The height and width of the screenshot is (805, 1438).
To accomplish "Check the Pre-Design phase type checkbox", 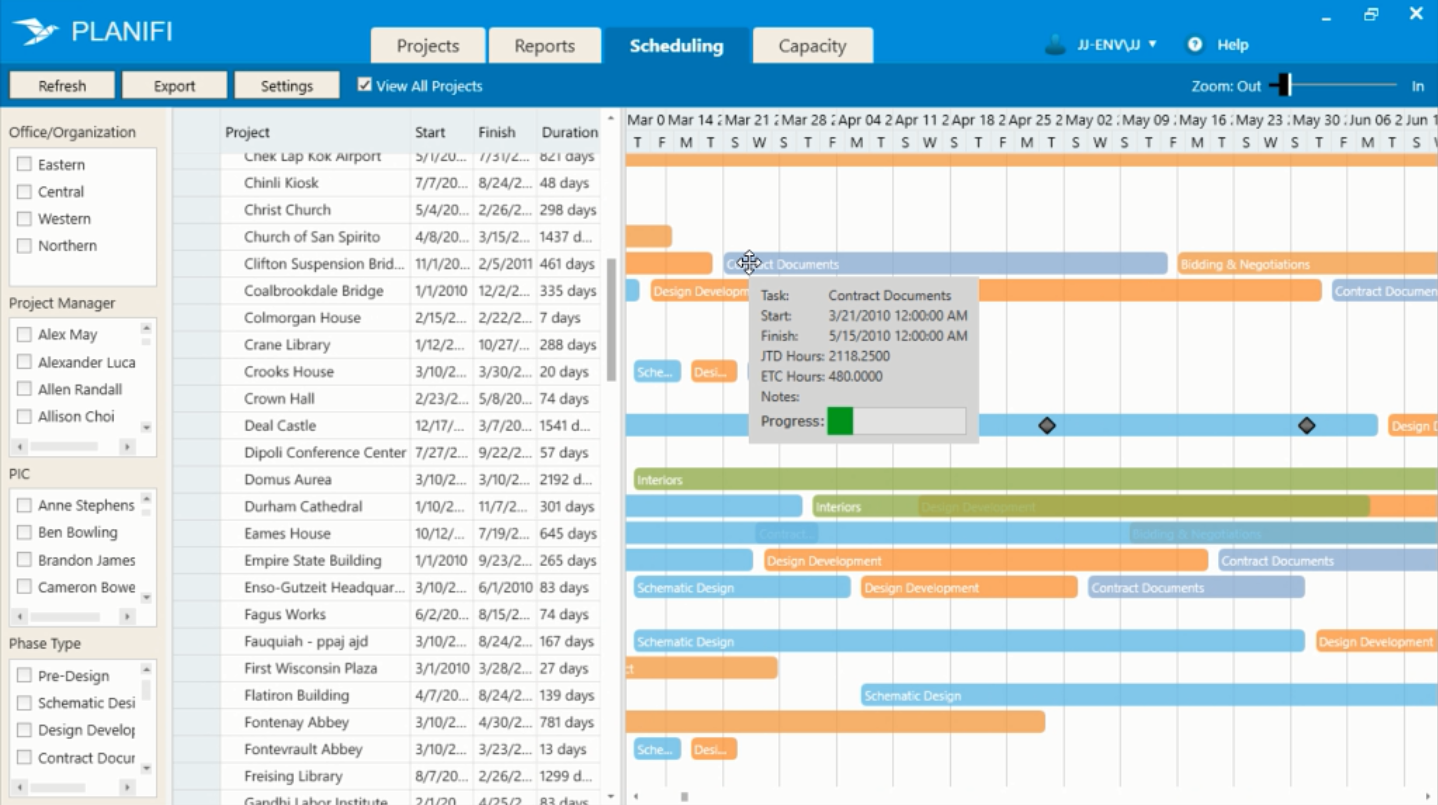I will [x=24, y=676].
